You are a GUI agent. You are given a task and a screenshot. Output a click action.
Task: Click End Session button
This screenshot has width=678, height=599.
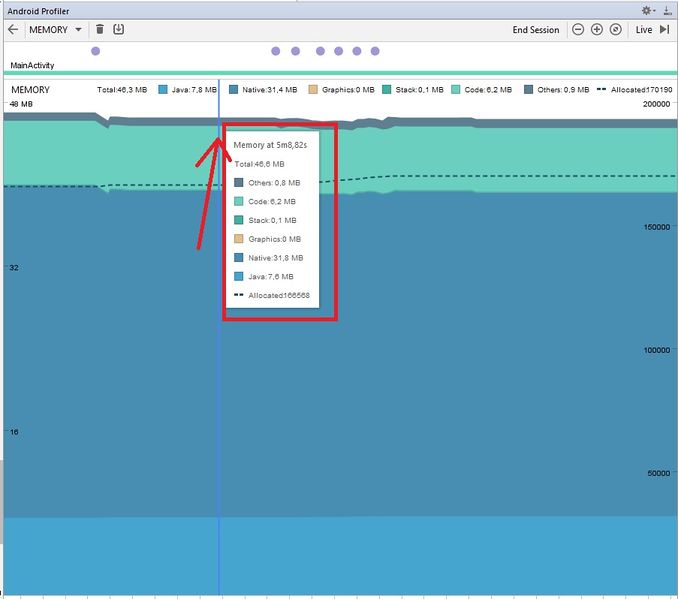point(536,29)
